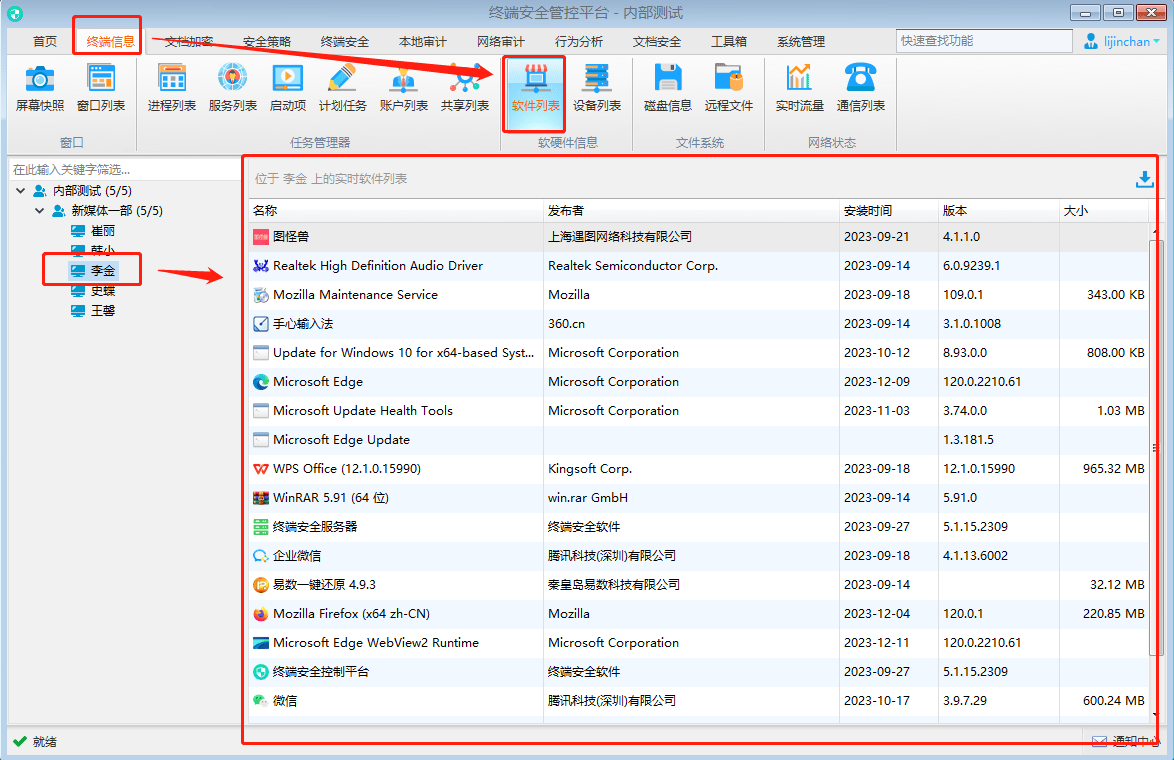This screenshot has width=1174, height=760.
Task: Open the 计划任务 scheduled tasks
Action: coord(342,88)
